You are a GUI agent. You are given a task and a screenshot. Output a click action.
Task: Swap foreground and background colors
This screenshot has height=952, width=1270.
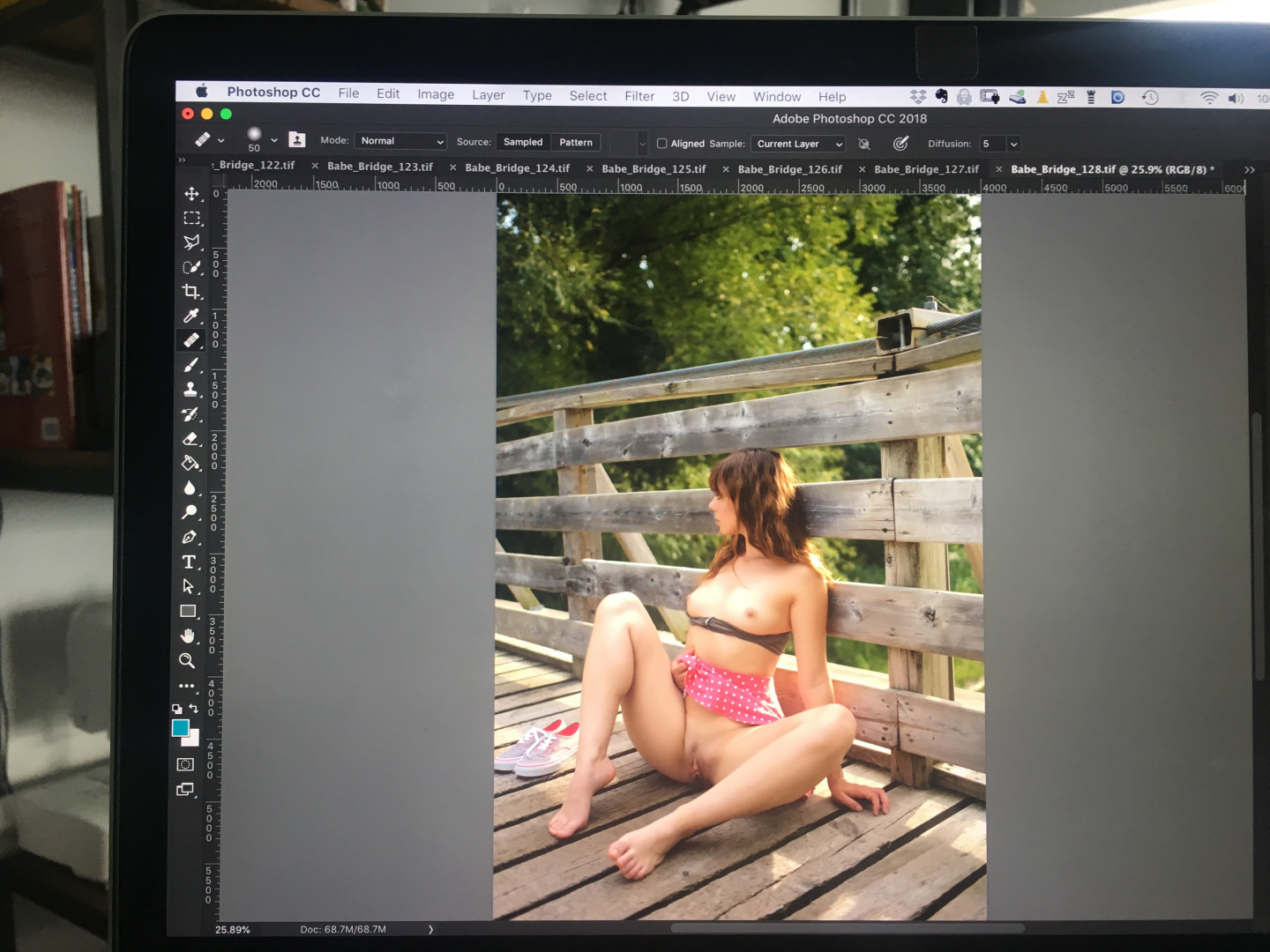194,709
